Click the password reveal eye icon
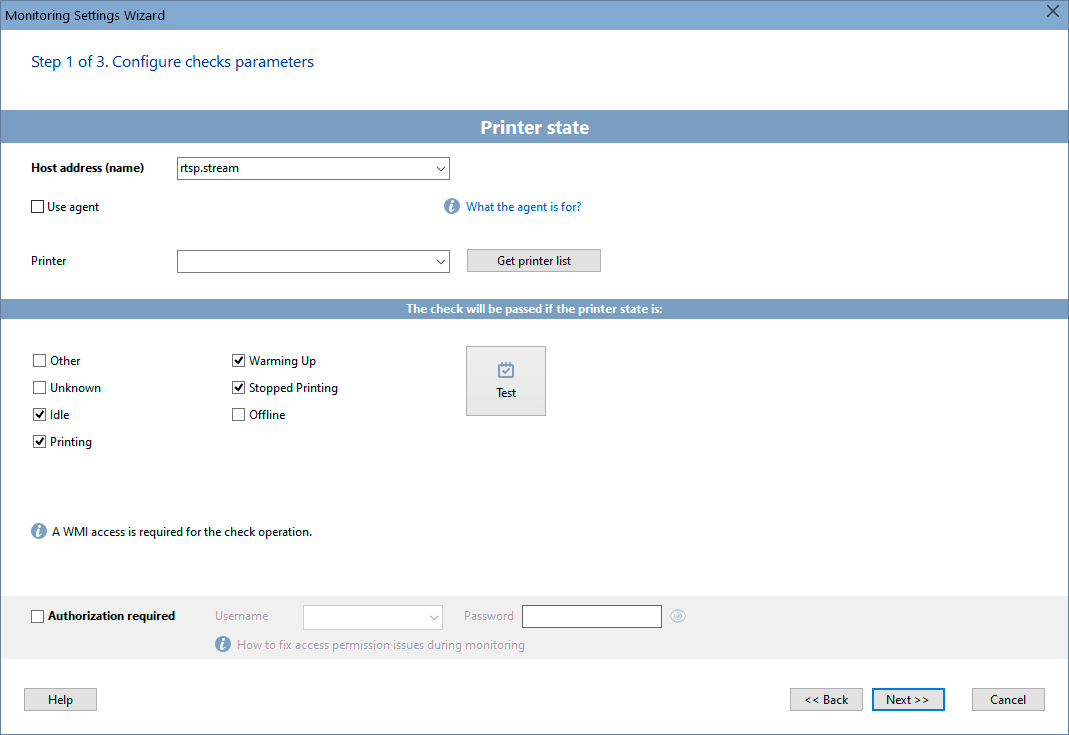 coord(677,616)
